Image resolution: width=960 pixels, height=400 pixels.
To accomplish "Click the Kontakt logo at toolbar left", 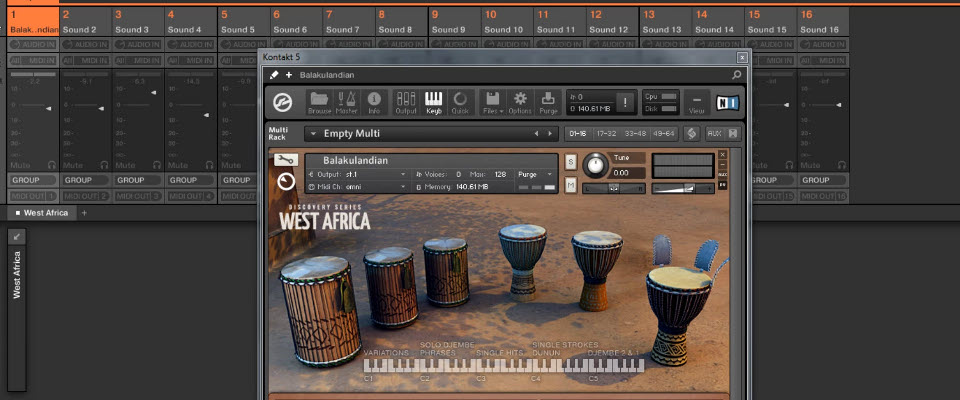I will [x=282, y=102].
